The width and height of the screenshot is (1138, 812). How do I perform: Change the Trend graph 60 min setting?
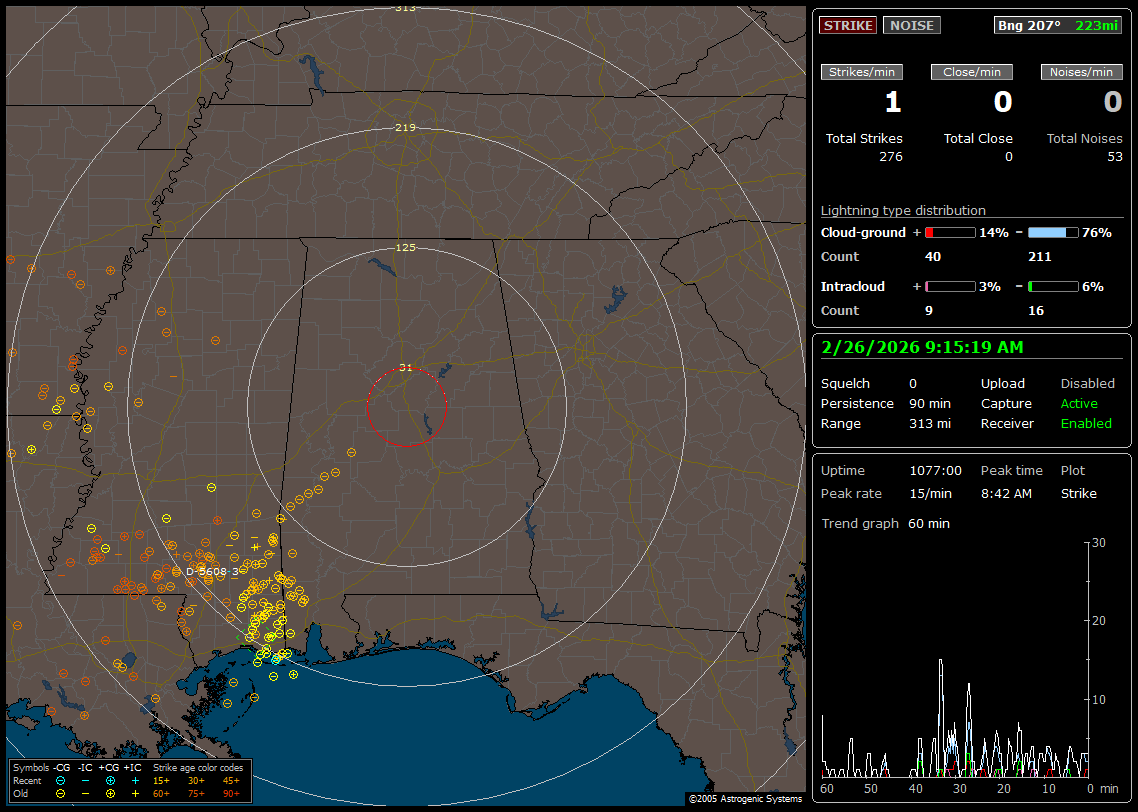[928, 523]
